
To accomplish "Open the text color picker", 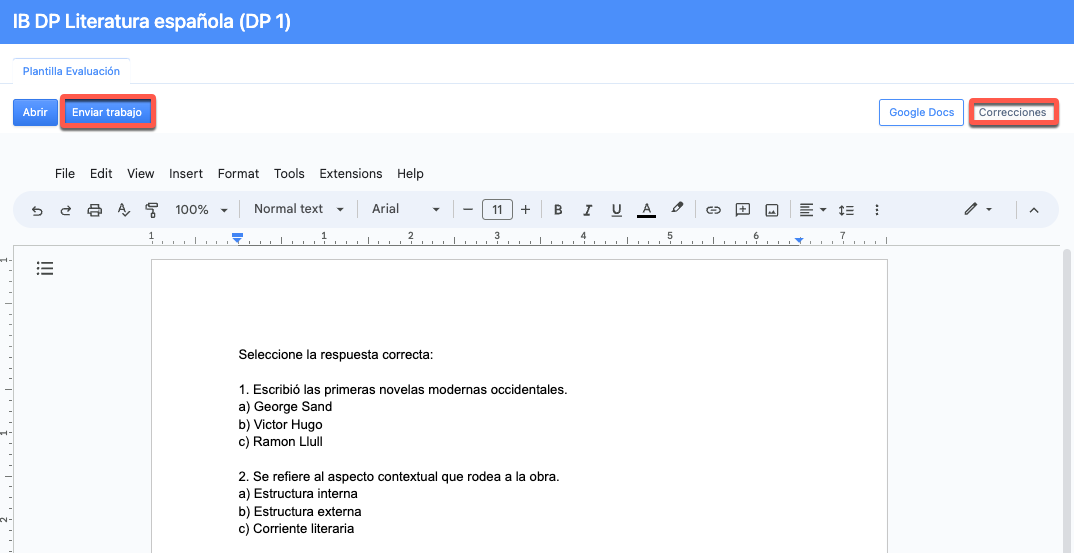I will [x=647, y=210].
